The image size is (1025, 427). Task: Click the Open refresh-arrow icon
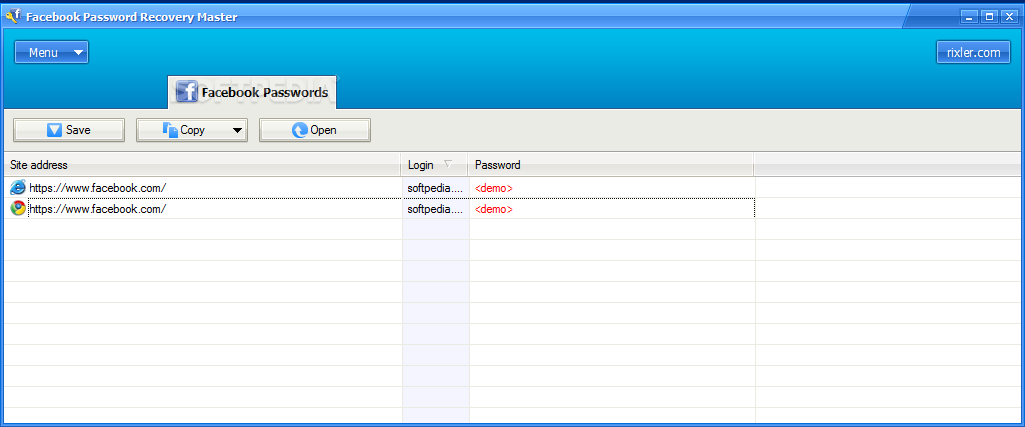[x=300, y=130]
